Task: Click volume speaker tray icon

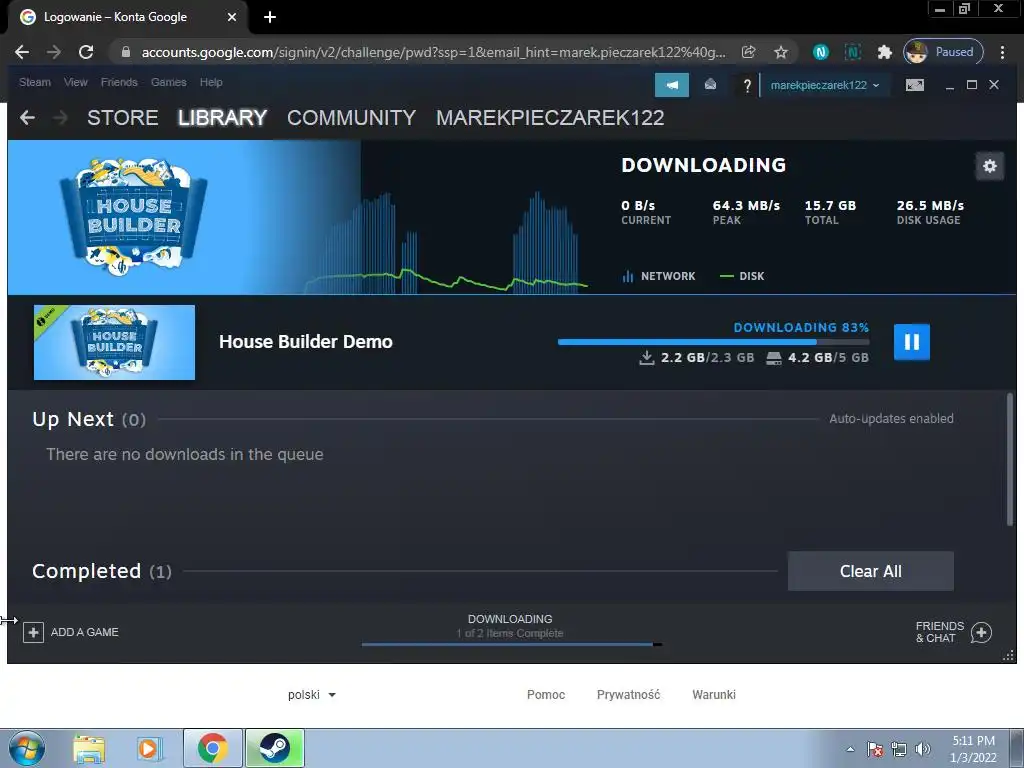Action: tap(922, 749)
